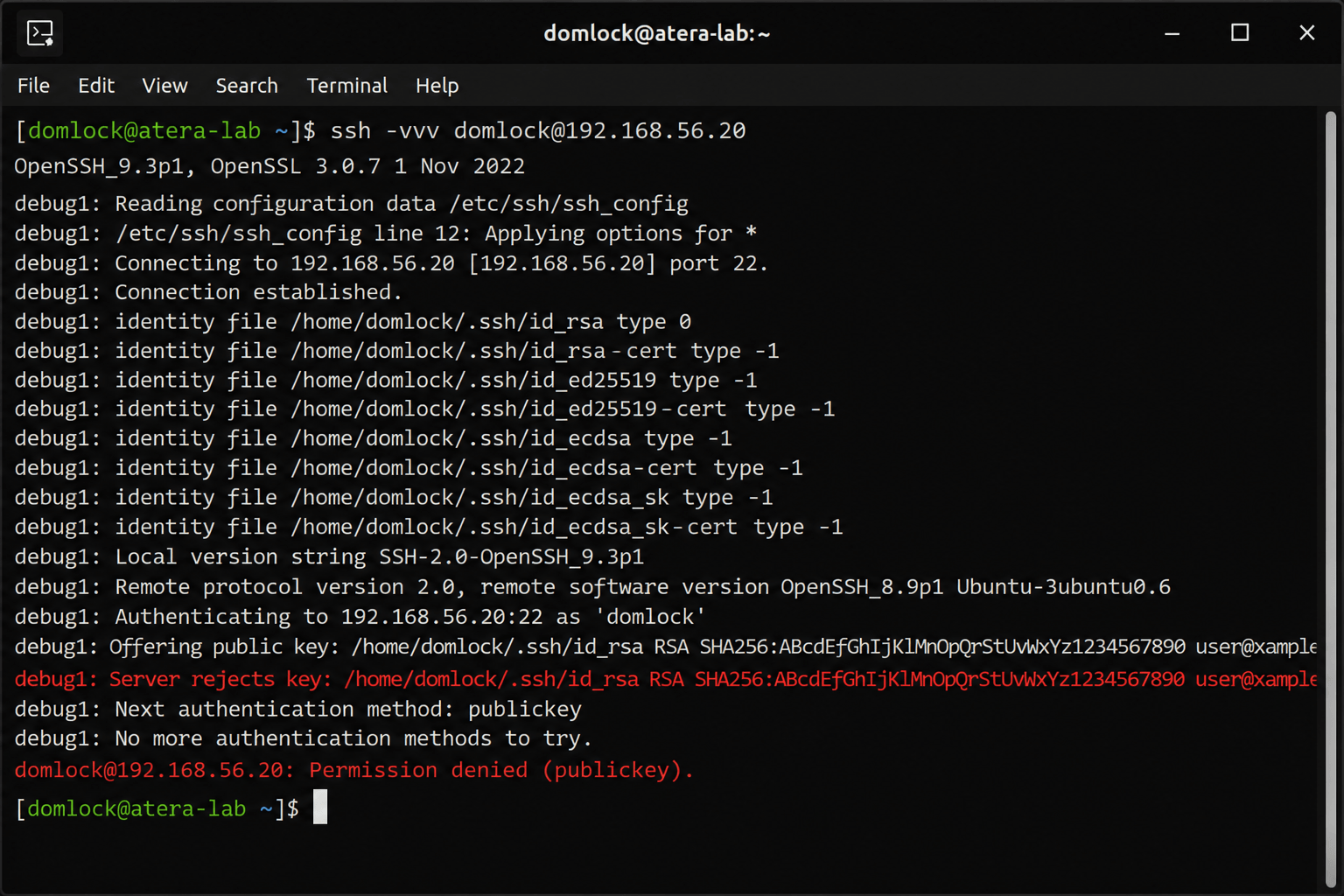Click the 'id_ecdsa-cert type -1' identity line
Screen dimensions: 1344x896
coord(409,468)
